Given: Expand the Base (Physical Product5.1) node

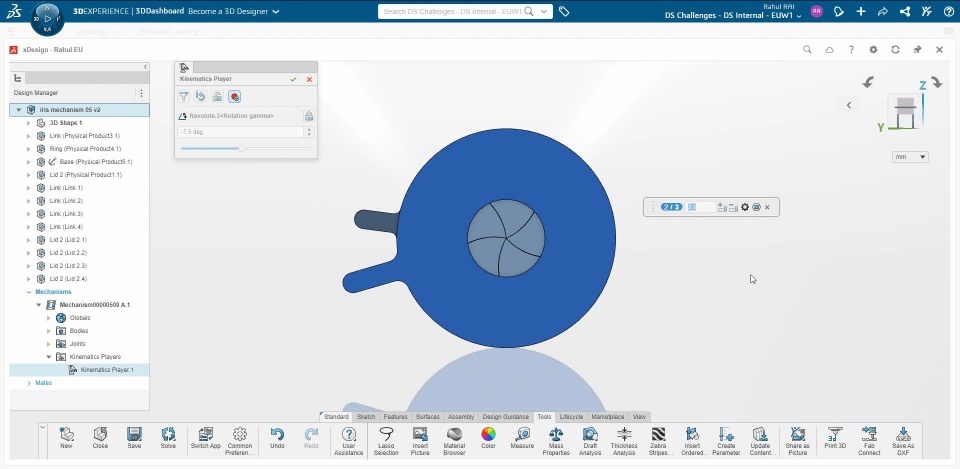Looking at the screenshot, I should tap(28, 162).
